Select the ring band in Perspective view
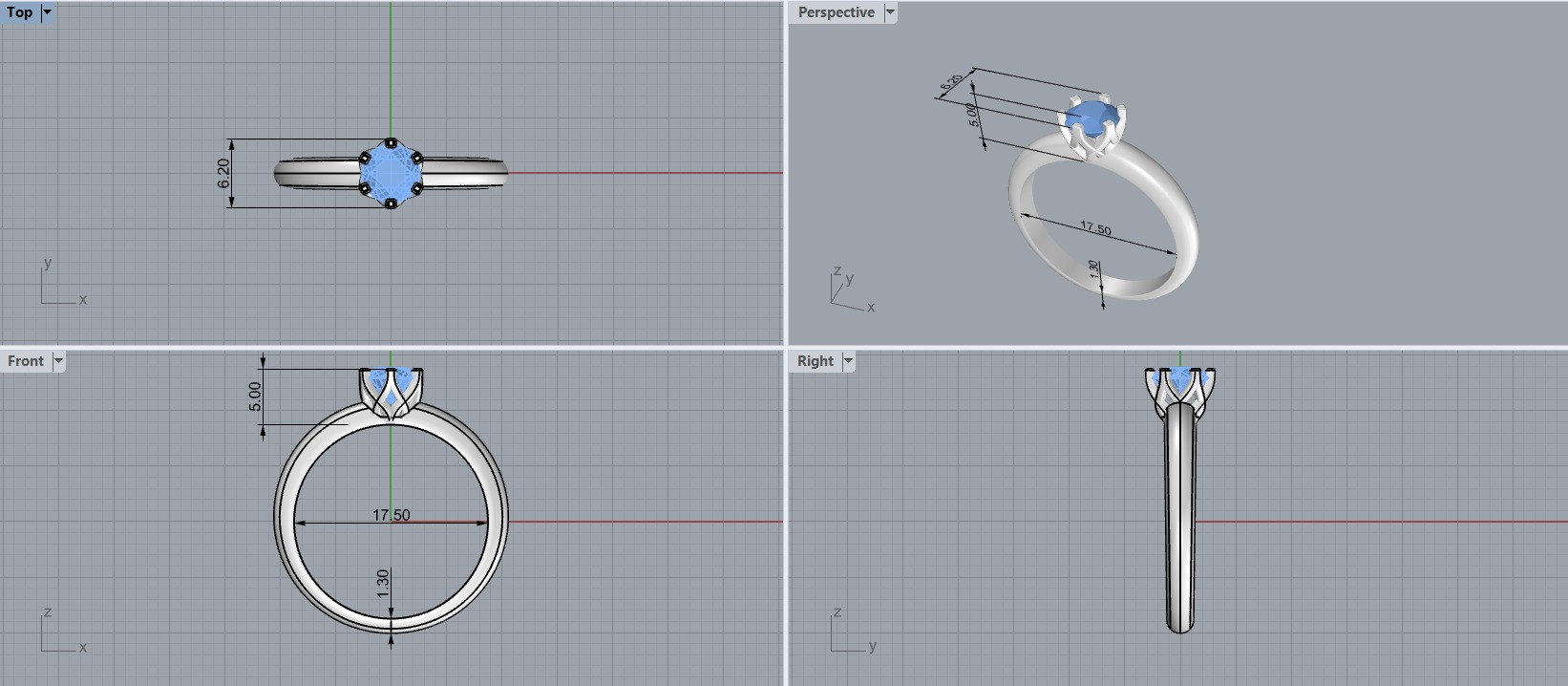The image size is (1568, 686). coord(1103,217)
